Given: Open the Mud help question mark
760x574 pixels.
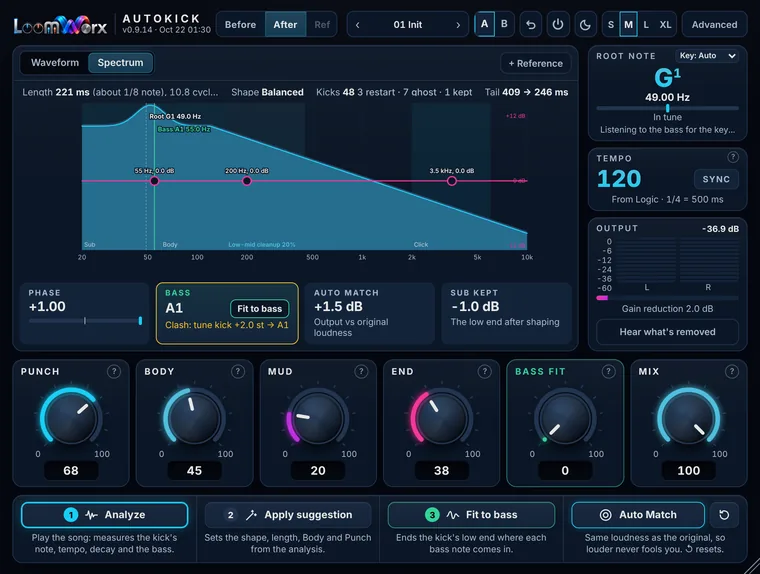Looking at the screenshot, I should click(361, 371).
